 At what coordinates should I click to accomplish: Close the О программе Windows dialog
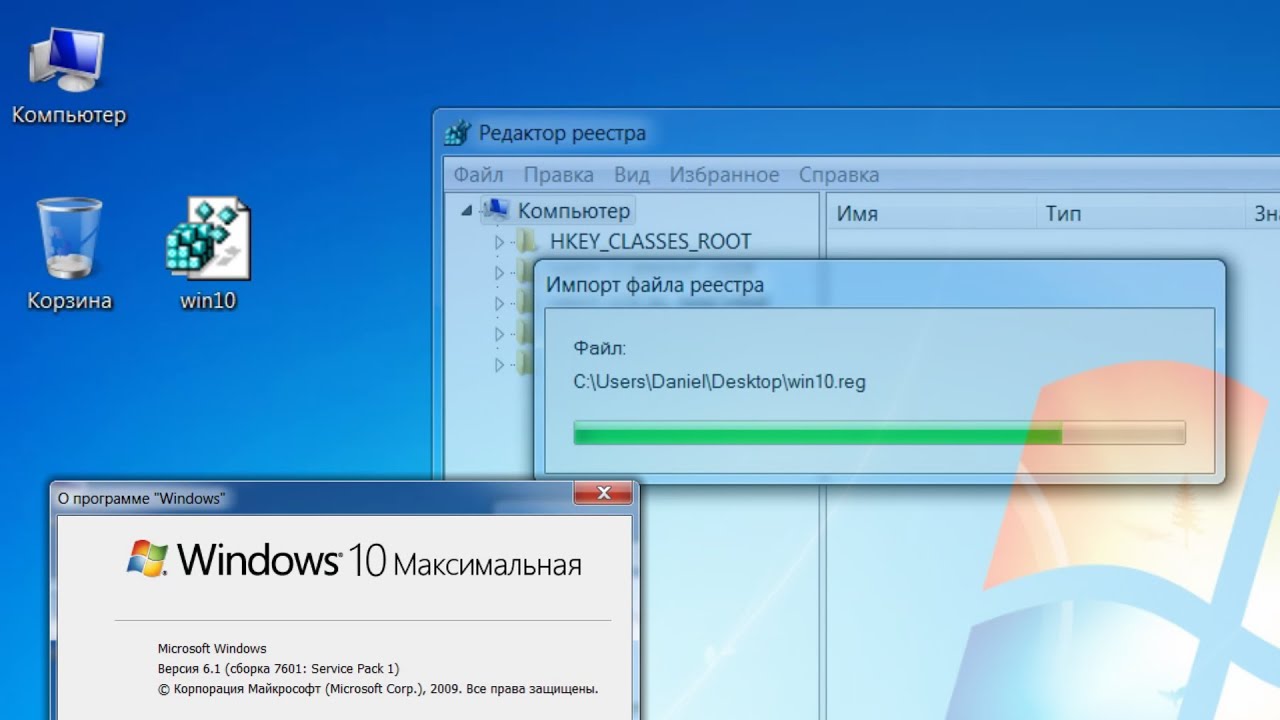pyautogui.click(x=603, y=493)
